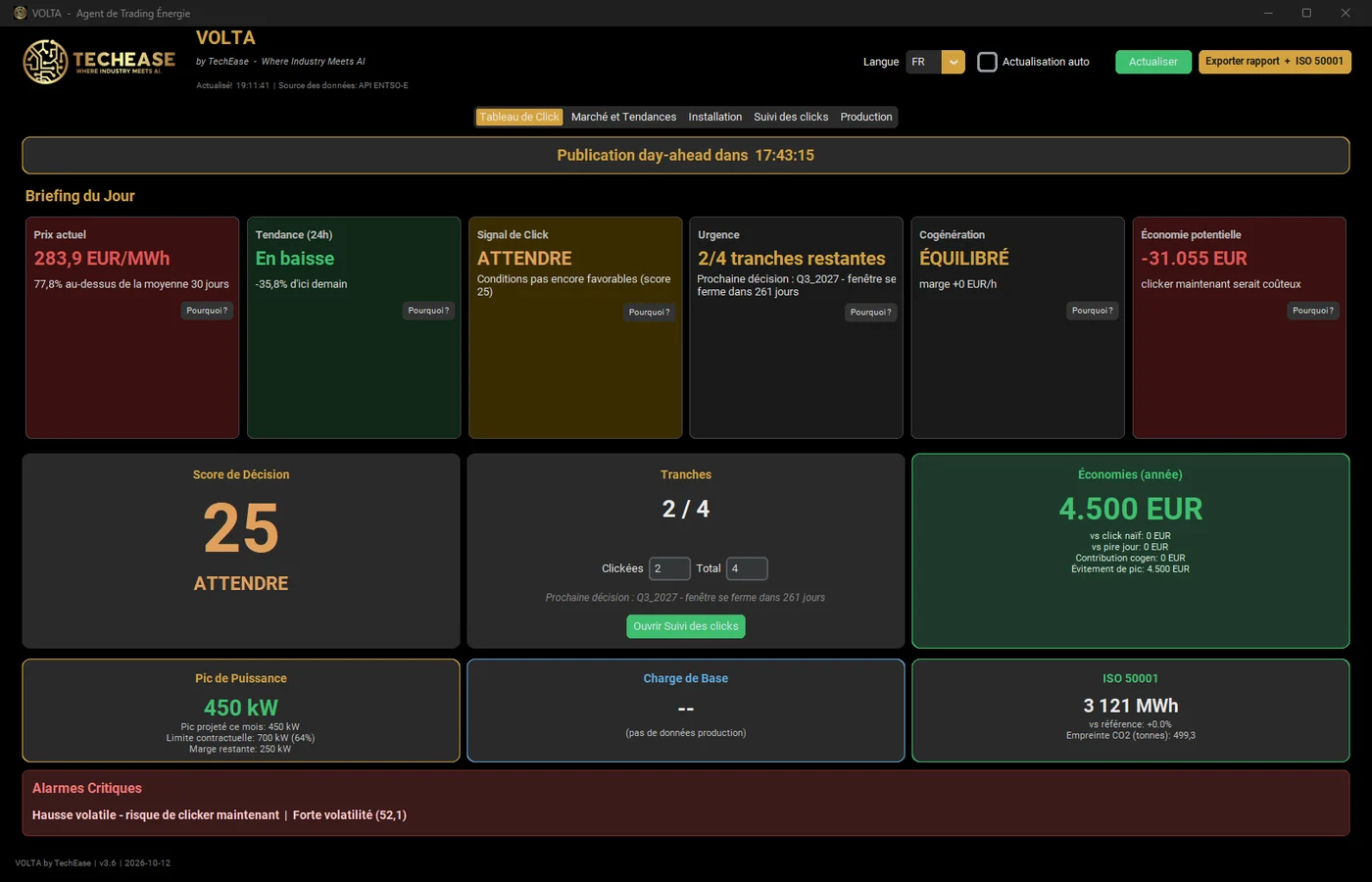The image size is (1372, 882).
Task: Click the 450 kW peak power value
Action: coord(241,708)
